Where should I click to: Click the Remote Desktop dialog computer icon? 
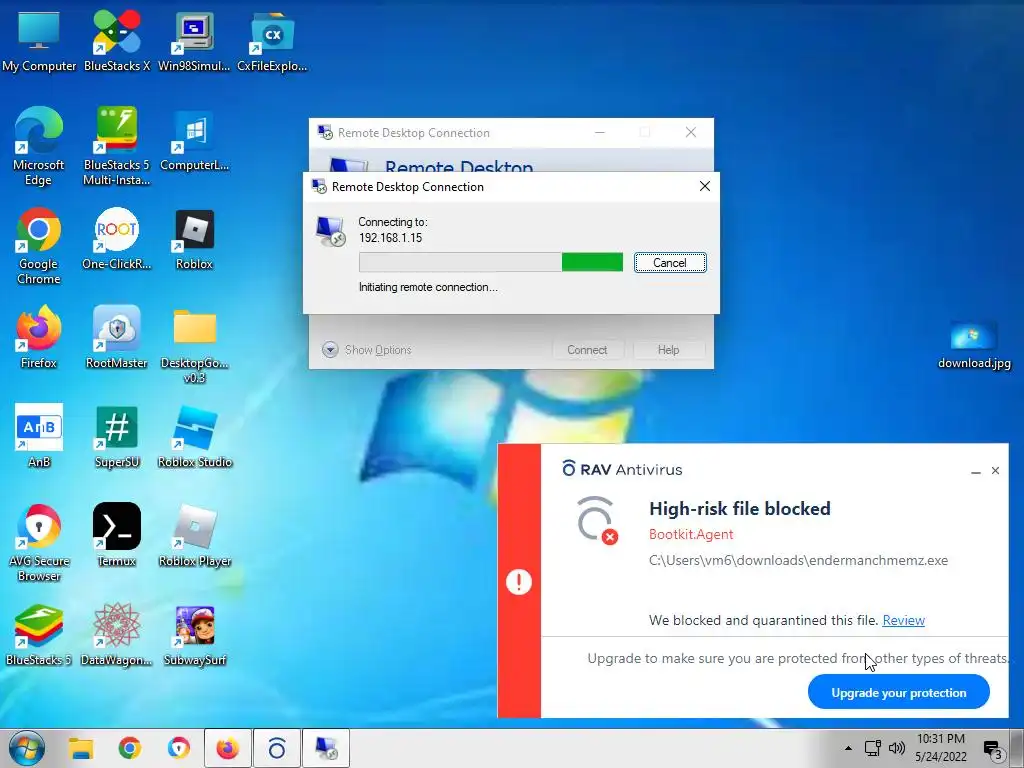pos(330,231)
